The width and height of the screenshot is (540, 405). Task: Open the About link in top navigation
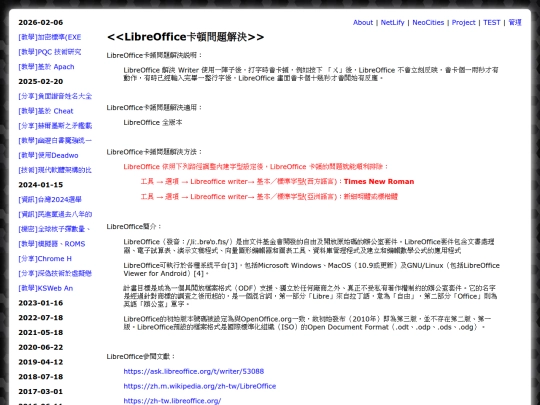pos(363,22)
